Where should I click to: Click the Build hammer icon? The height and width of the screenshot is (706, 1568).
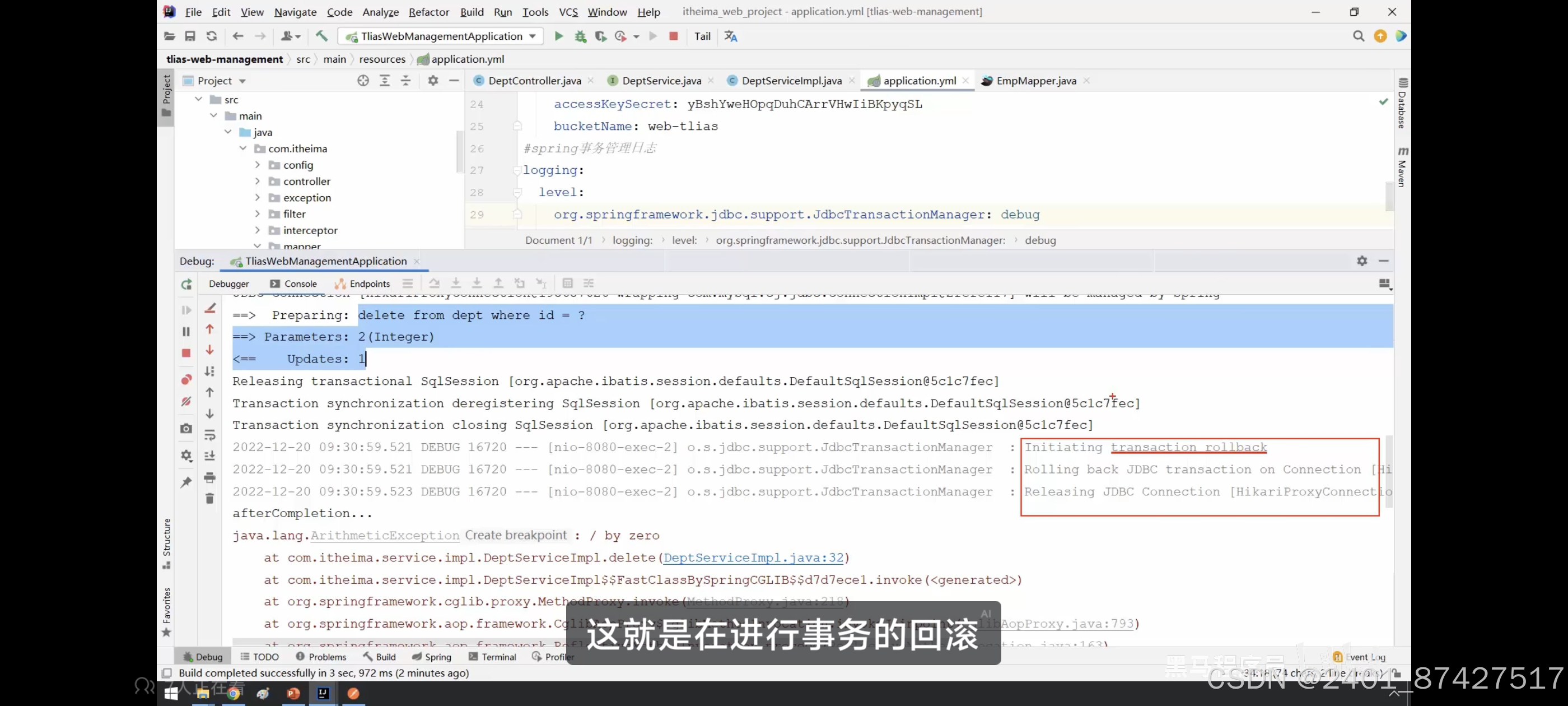[x=321, y=36]
